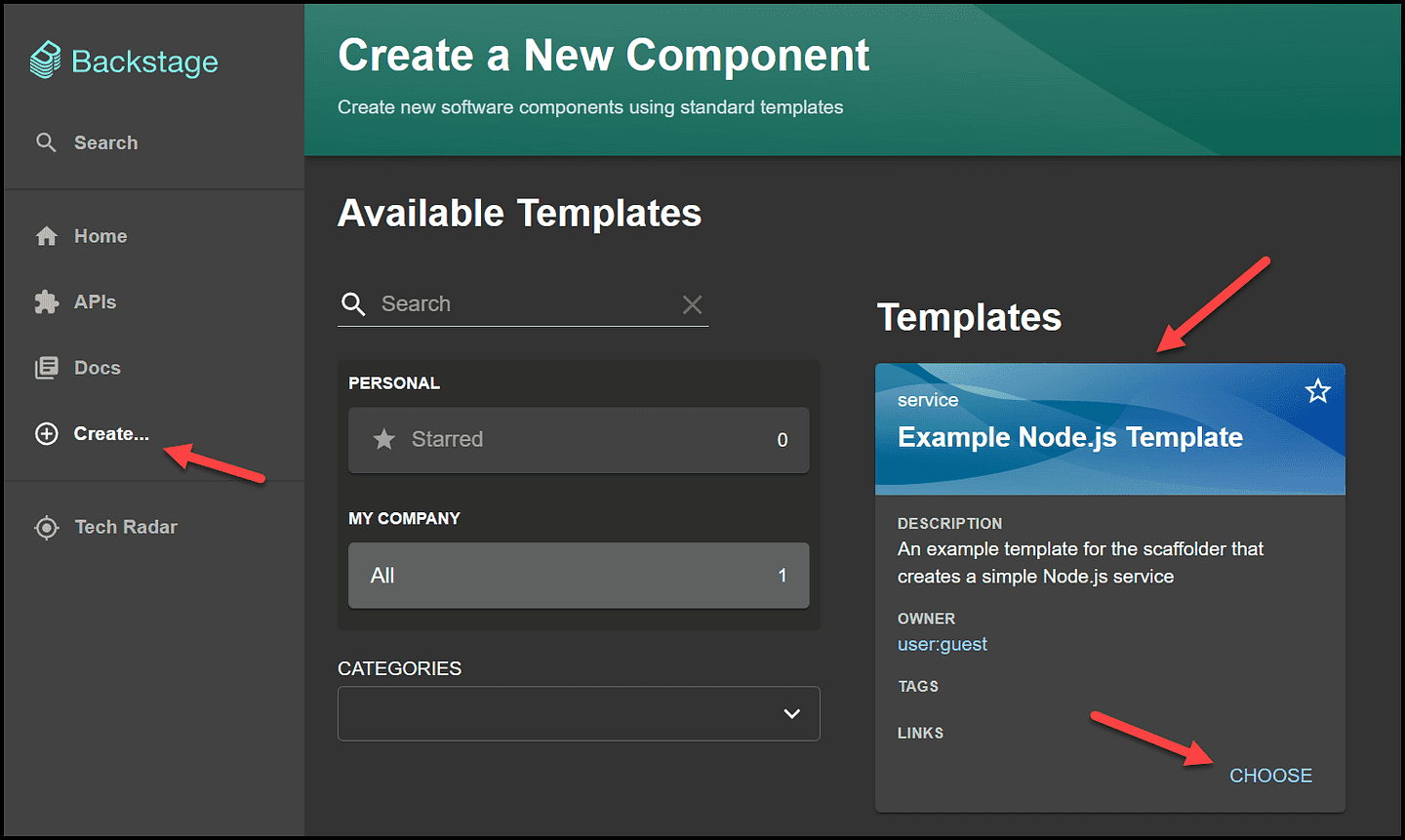Click inside the template search input
The image size is (1405, 840).
click(x=507, y=303)
